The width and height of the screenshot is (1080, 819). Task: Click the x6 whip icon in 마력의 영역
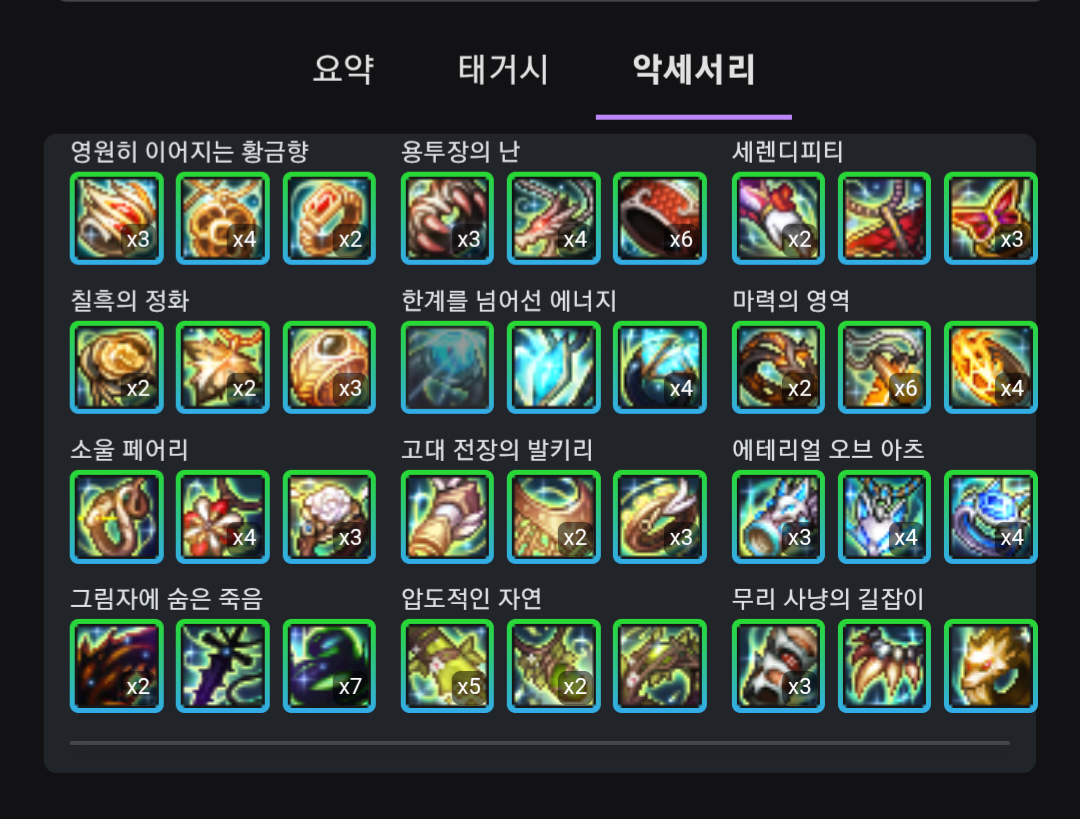click(x=884, y=367)
